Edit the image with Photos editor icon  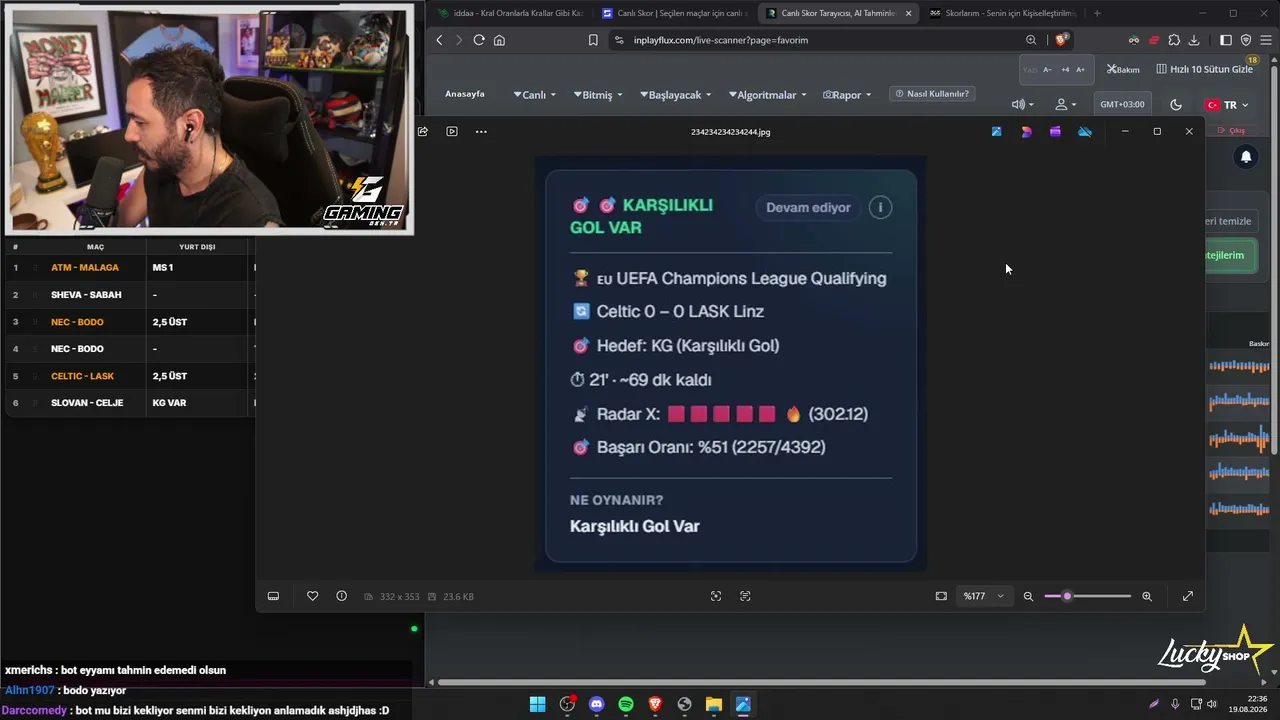[996, 131]
